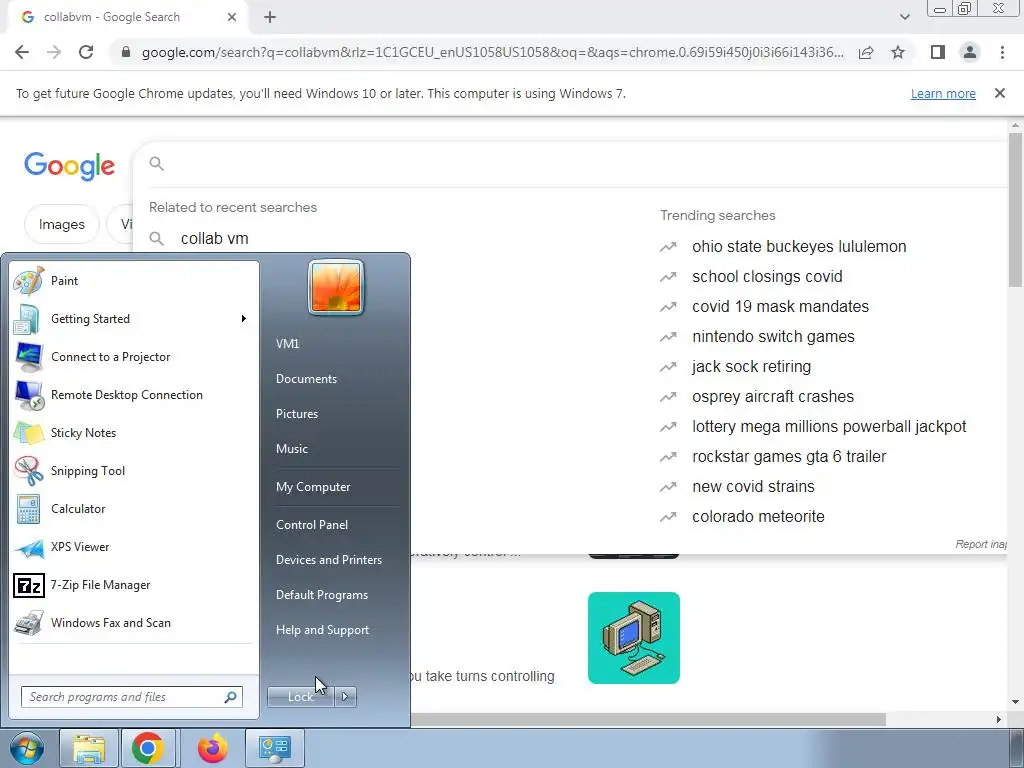
Task: Open Chrome three-dot menu
Action: (x=1002, y=52)
